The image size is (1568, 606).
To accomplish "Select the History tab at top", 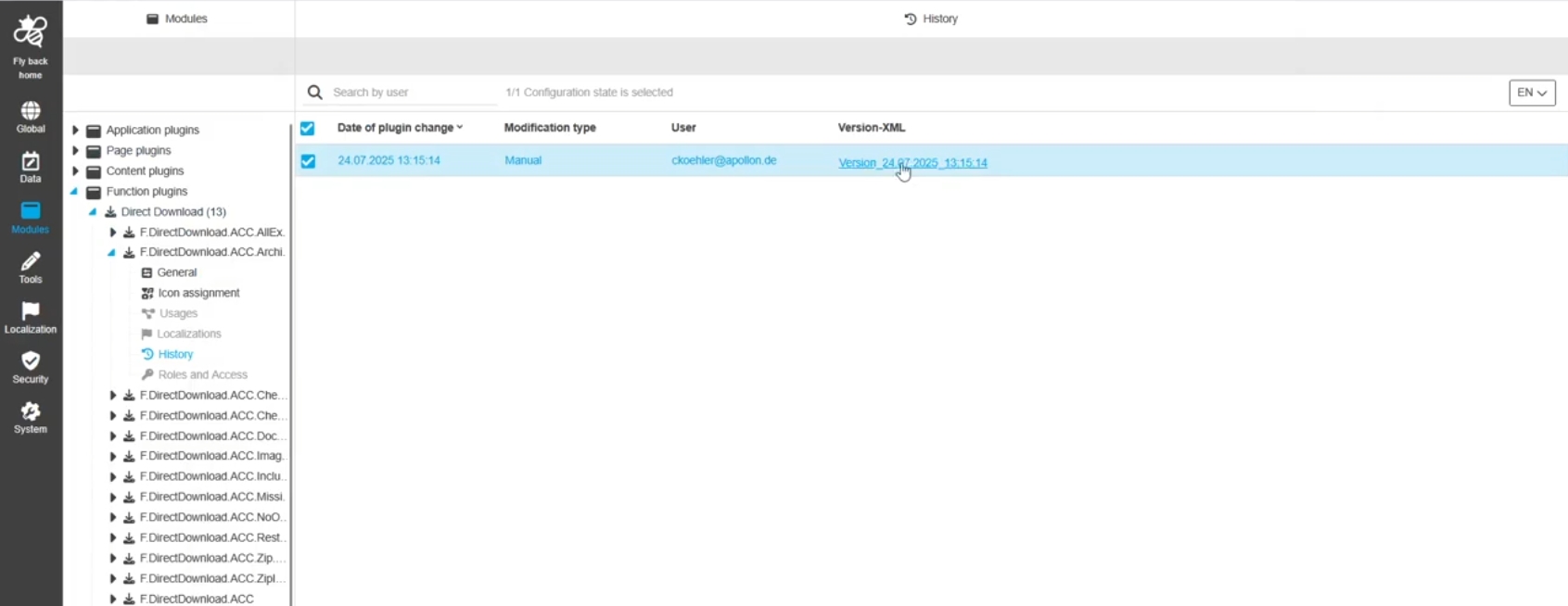I will [x=931, y=19].
